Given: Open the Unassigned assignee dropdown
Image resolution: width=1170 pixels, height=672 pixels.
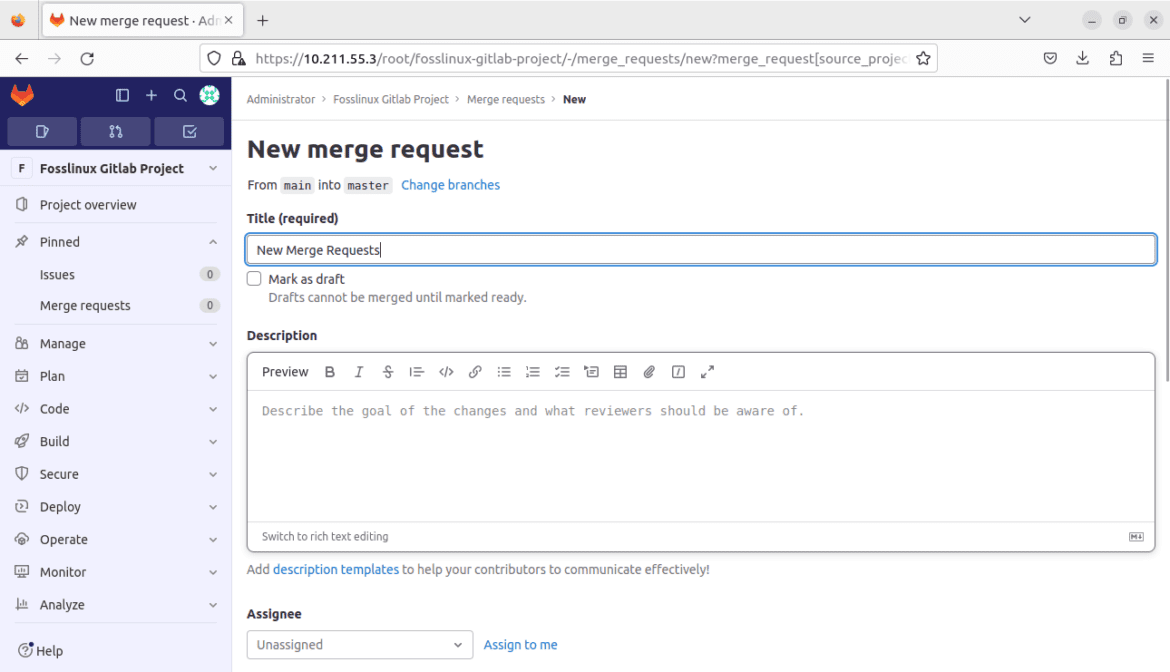Looking at the screenshot, I should pos(359,645).
